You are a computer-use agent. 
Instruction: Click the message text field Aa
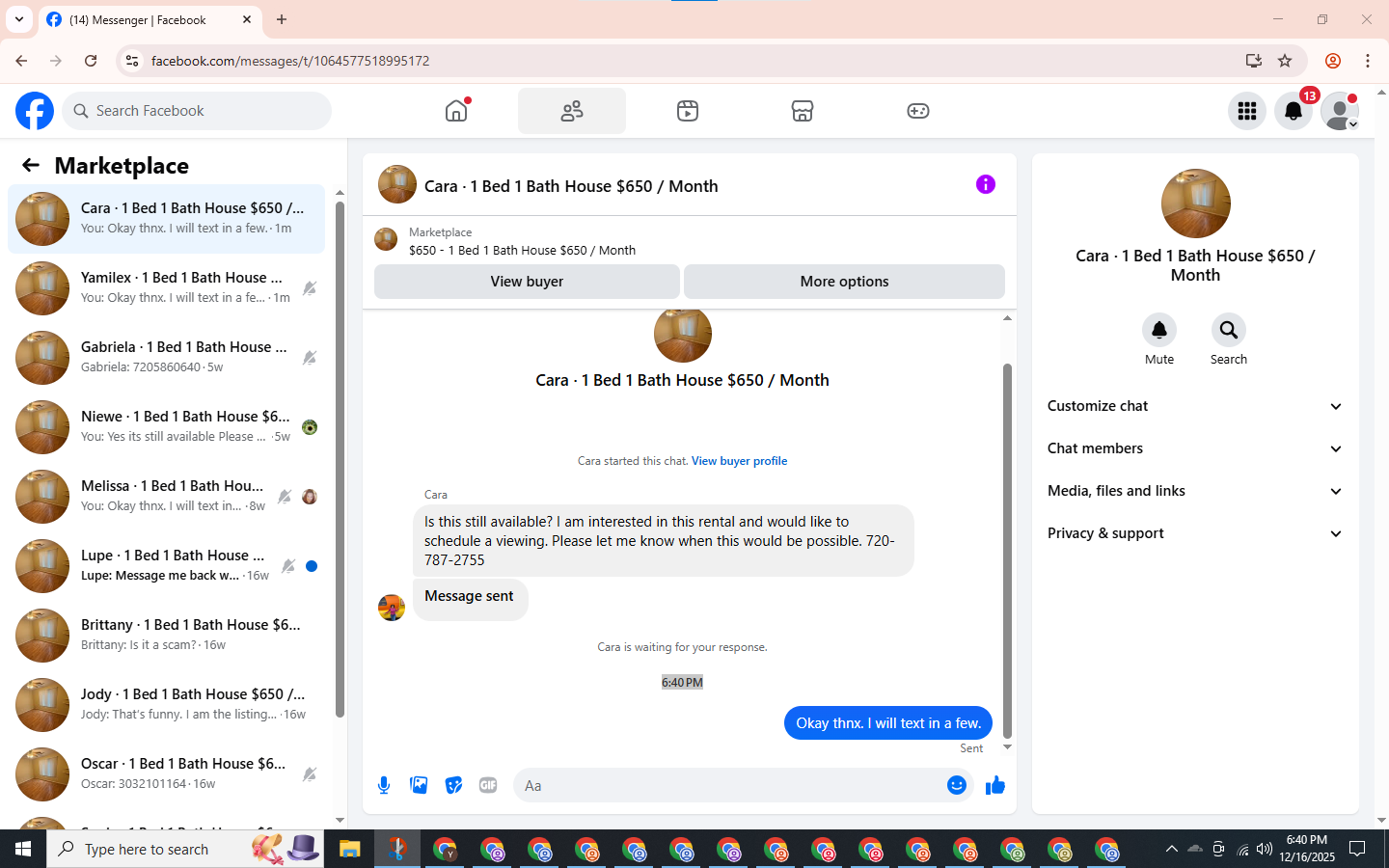[x=730, y=785]
